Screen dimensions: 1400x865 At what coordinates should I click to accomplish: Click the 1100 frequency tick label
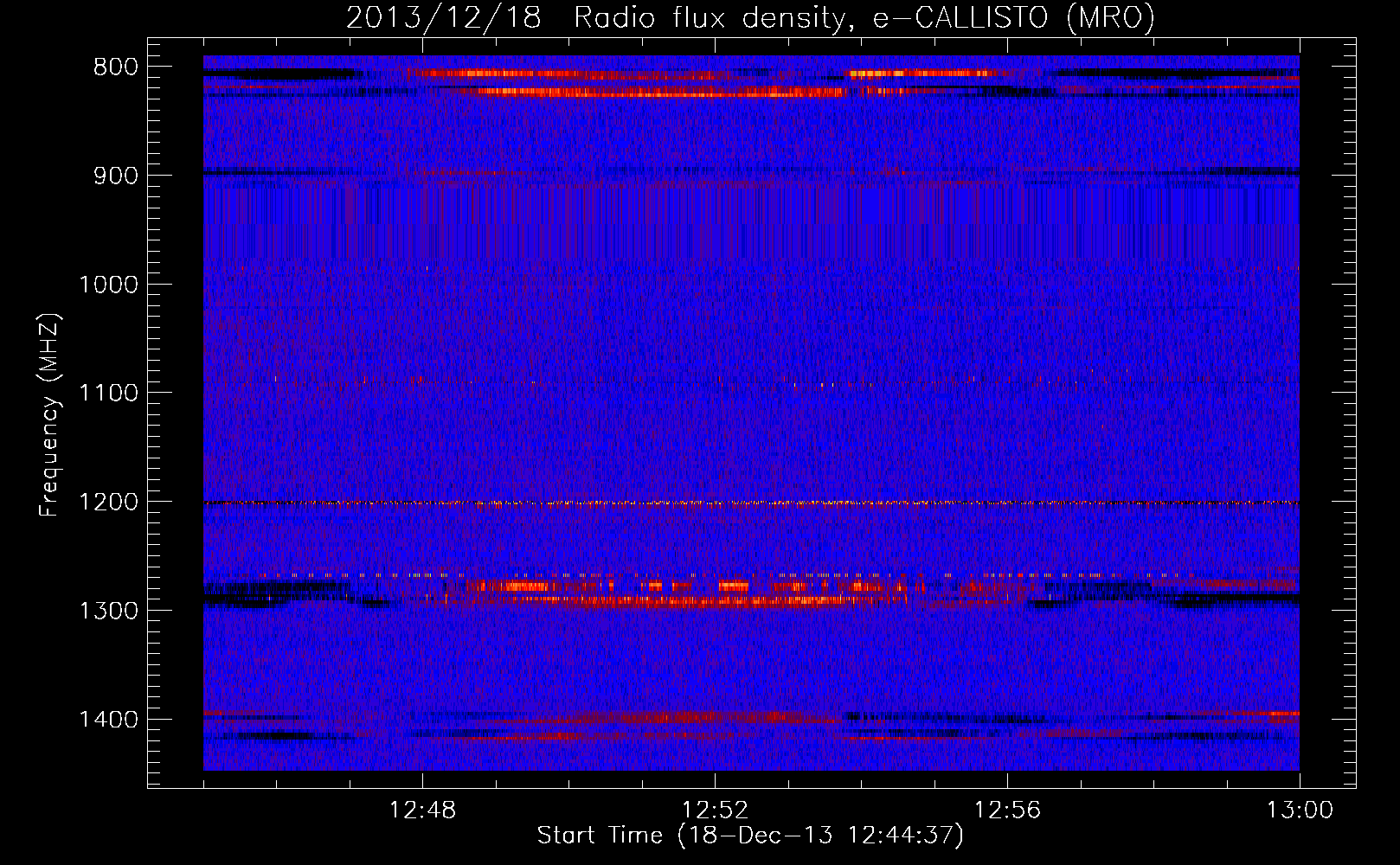(108, 394)
